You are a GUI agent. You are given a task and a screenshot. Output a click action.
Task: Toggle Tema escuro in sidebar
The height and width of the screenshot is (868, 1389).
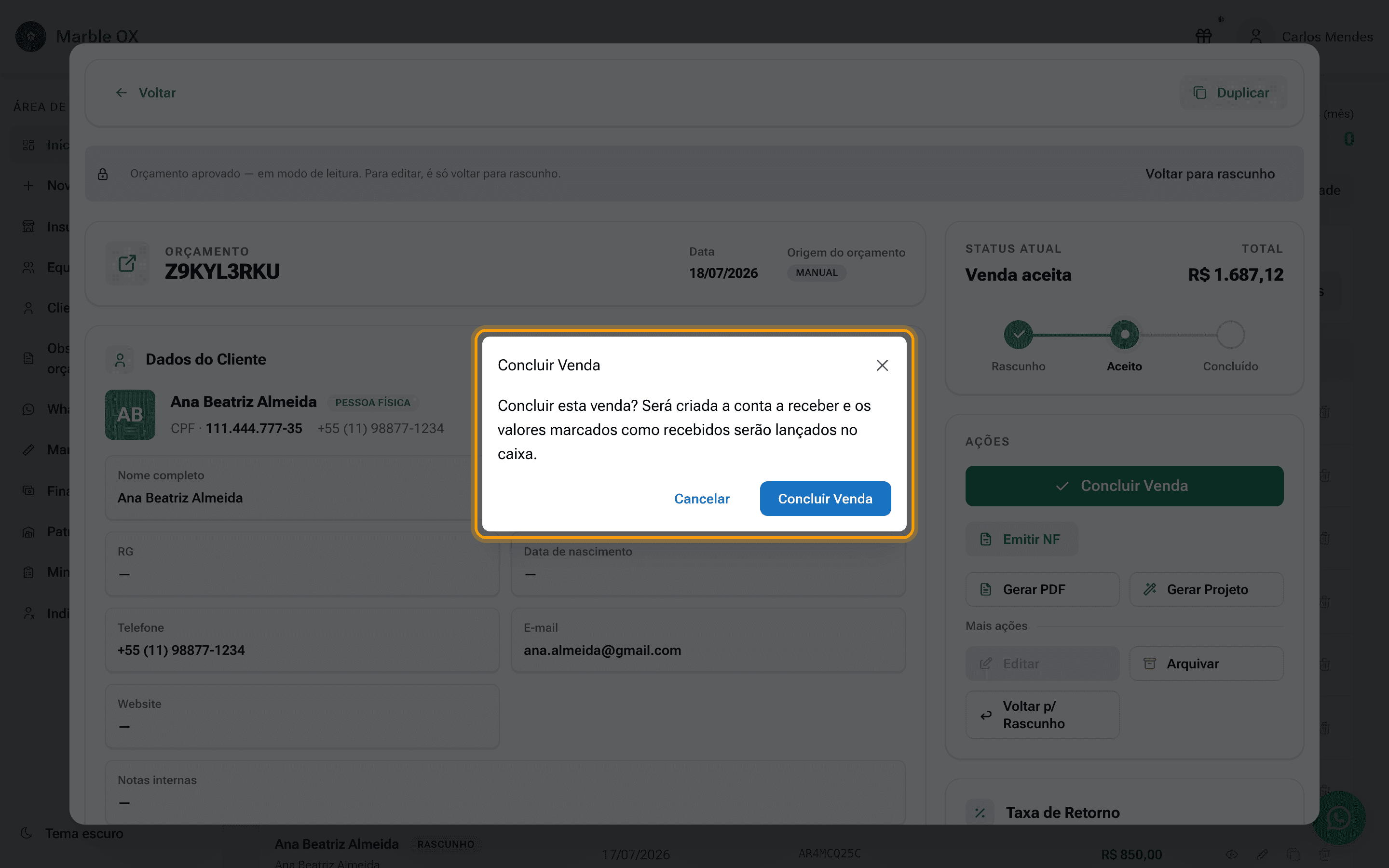coord(72,833)
